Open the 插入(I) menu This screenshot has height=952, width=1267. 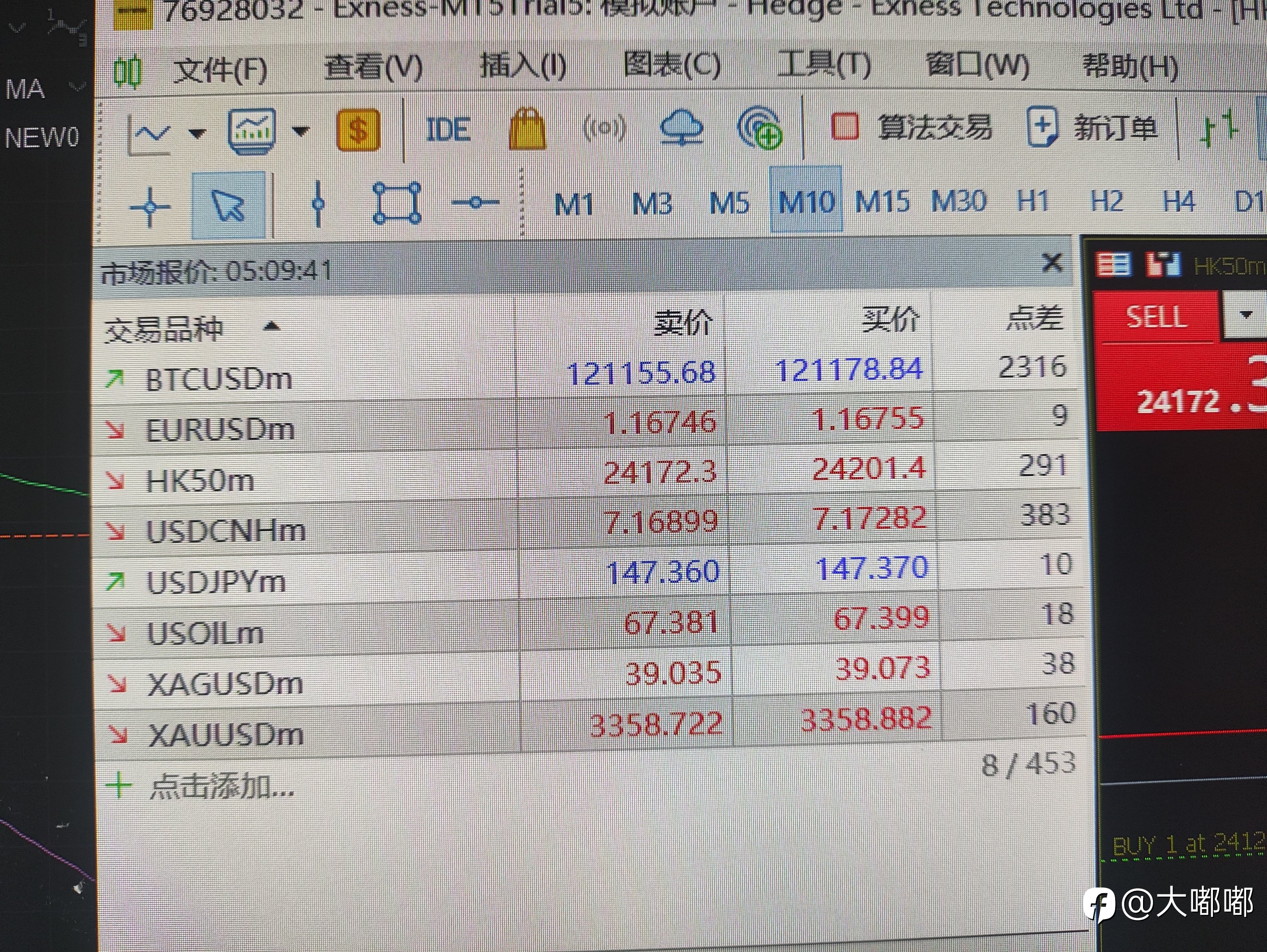523,66
